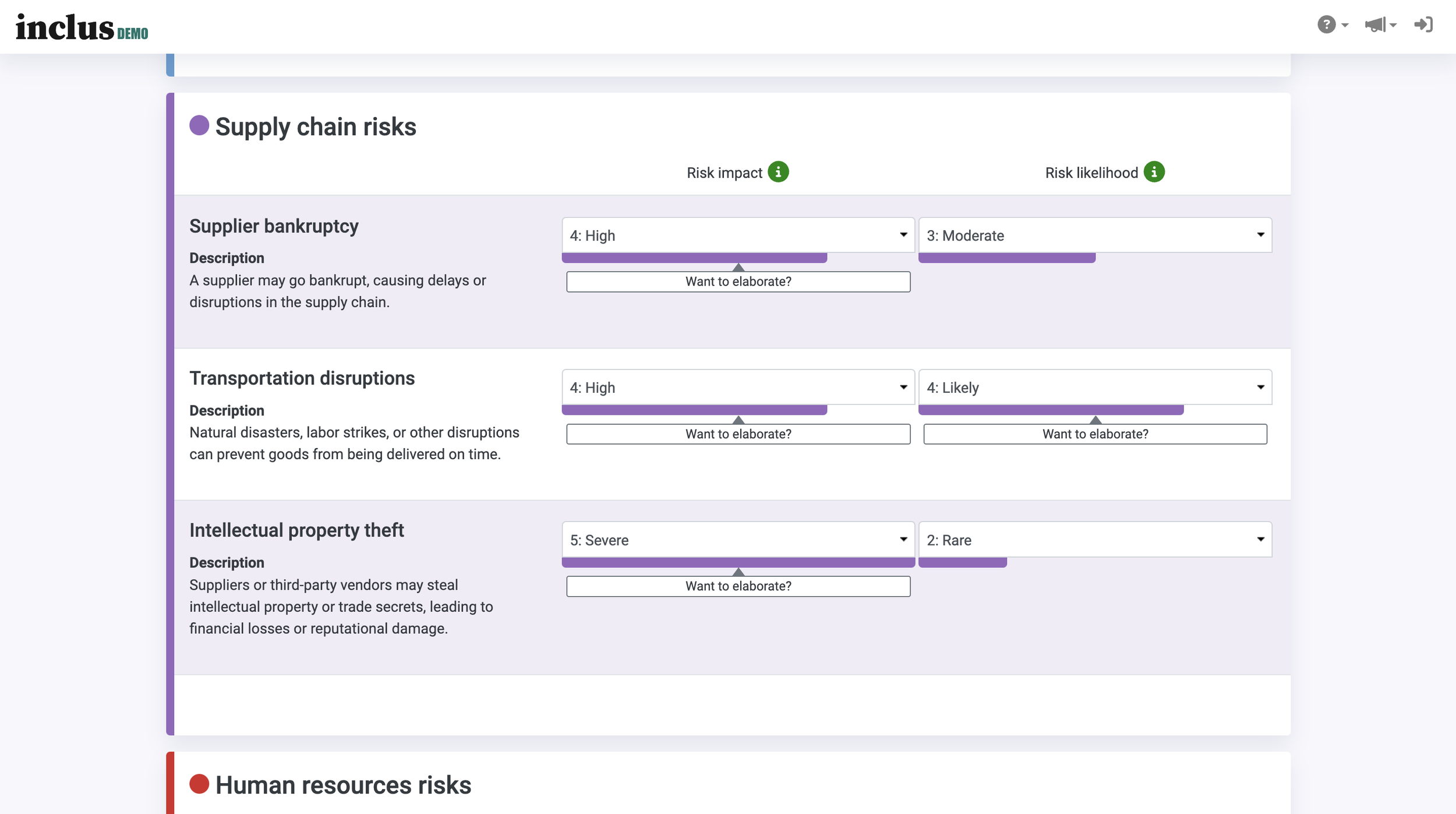Open Intellectual property theft impact dropdown
The image size is (1456, 814).
tap(738, 540)
